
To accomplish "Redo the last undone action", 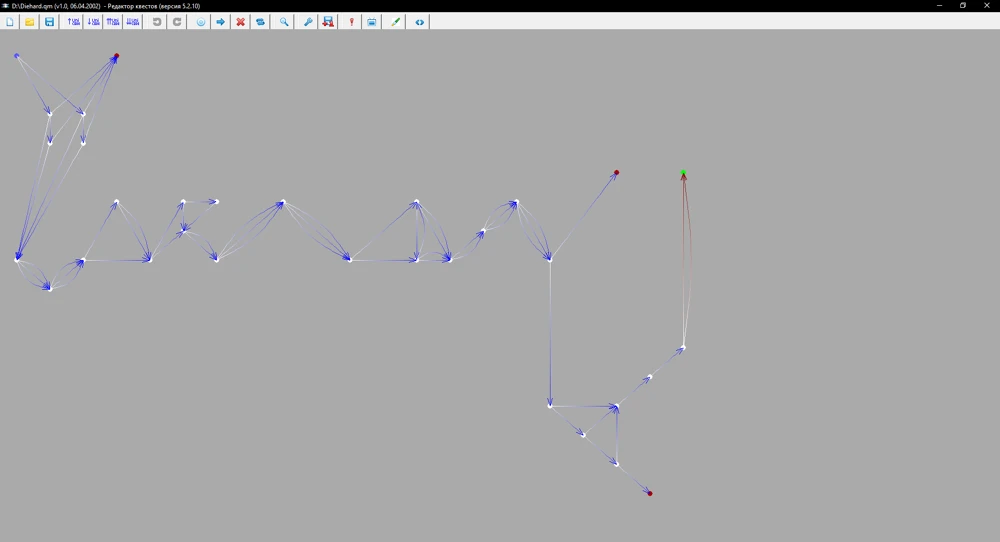I will tap(177, 22).
